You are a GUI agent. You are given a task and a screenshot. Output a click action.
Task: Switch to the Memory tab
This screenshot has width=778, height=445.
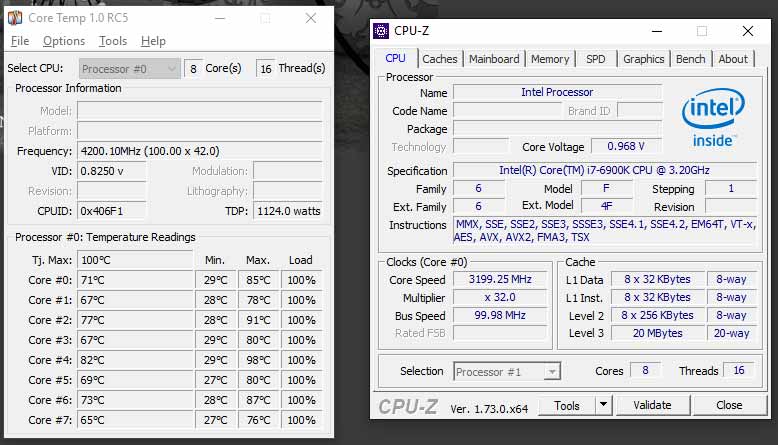550,59
